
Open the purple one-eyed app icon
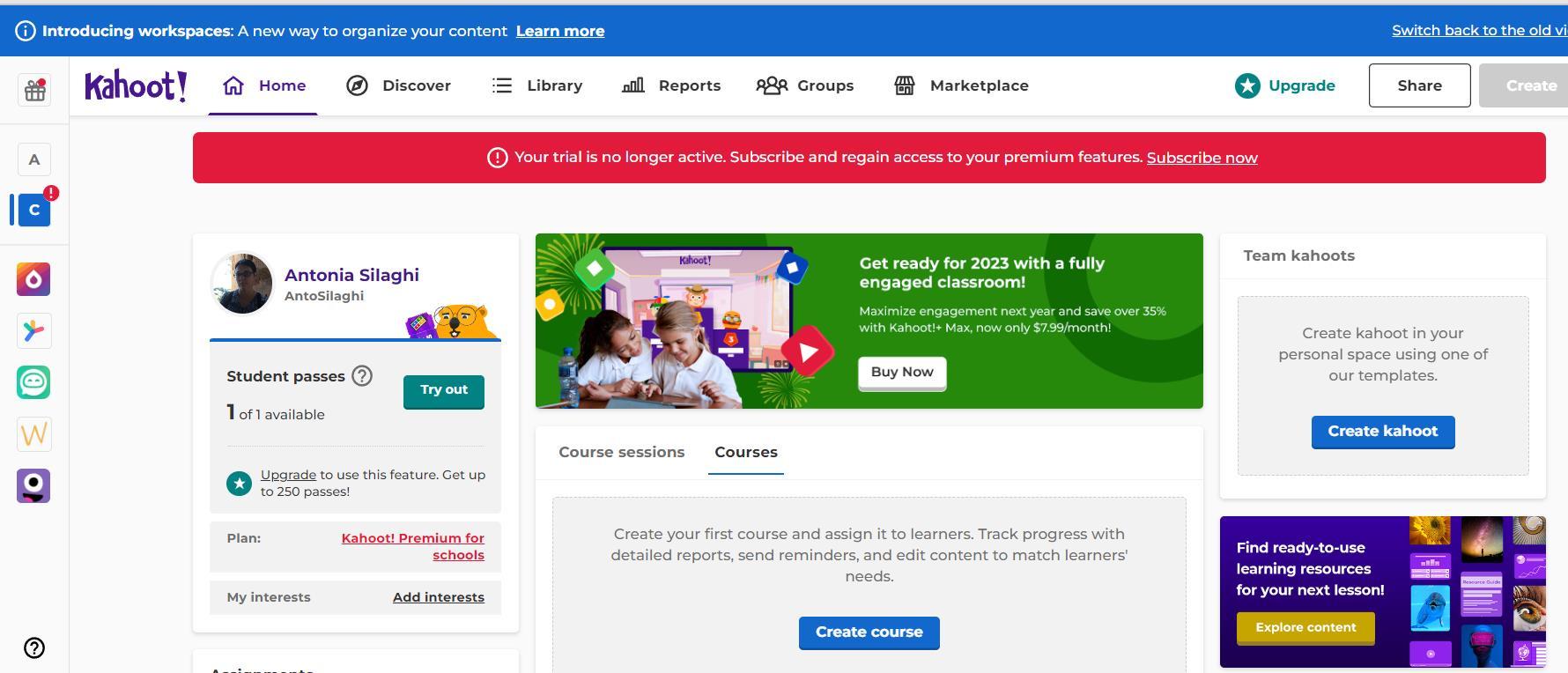click(33, 486)
